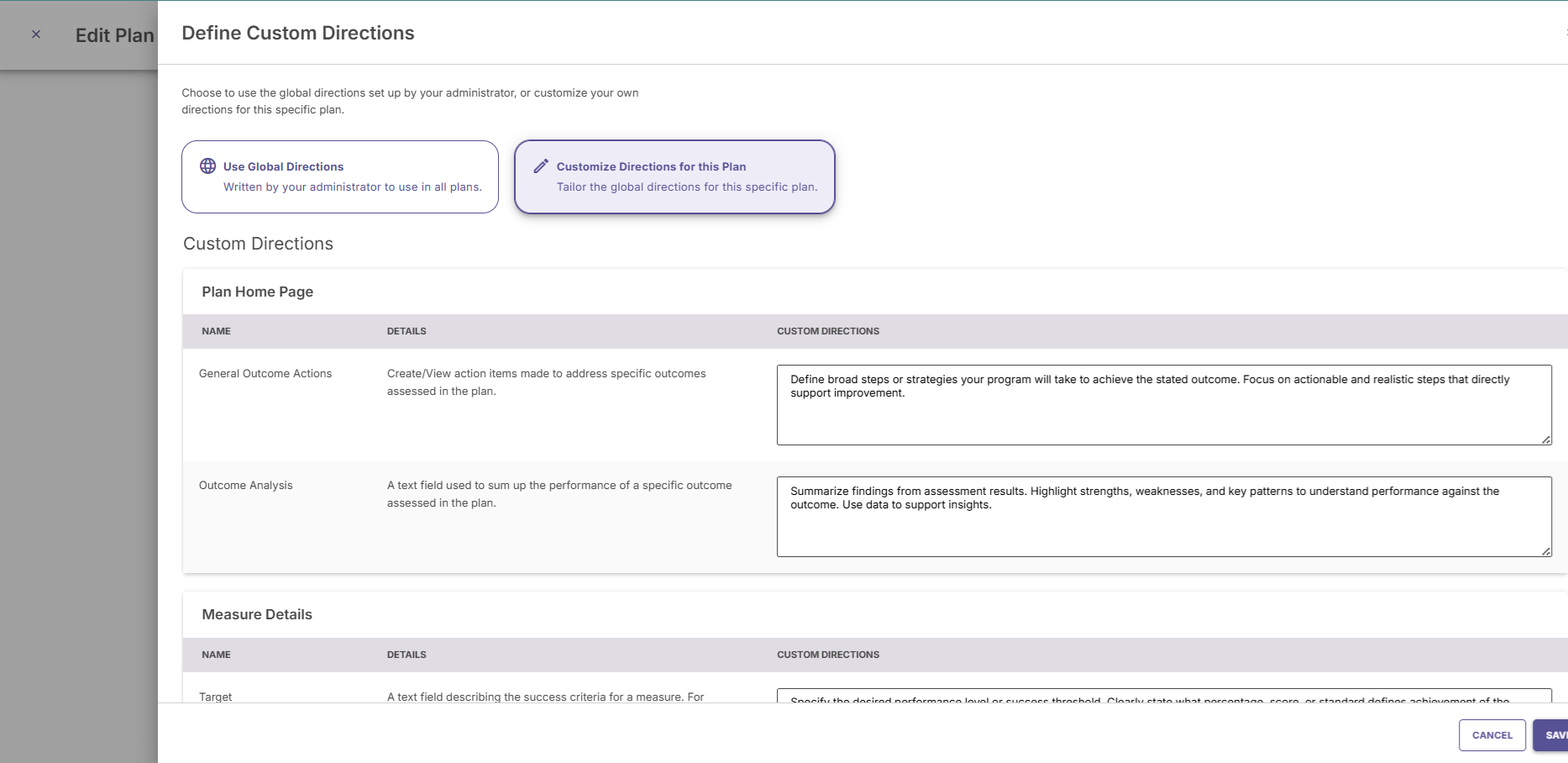Click the X icon beside Edit Plan
The height and width of the screenshot is (763, 1568).
click(x=36, y=34)
